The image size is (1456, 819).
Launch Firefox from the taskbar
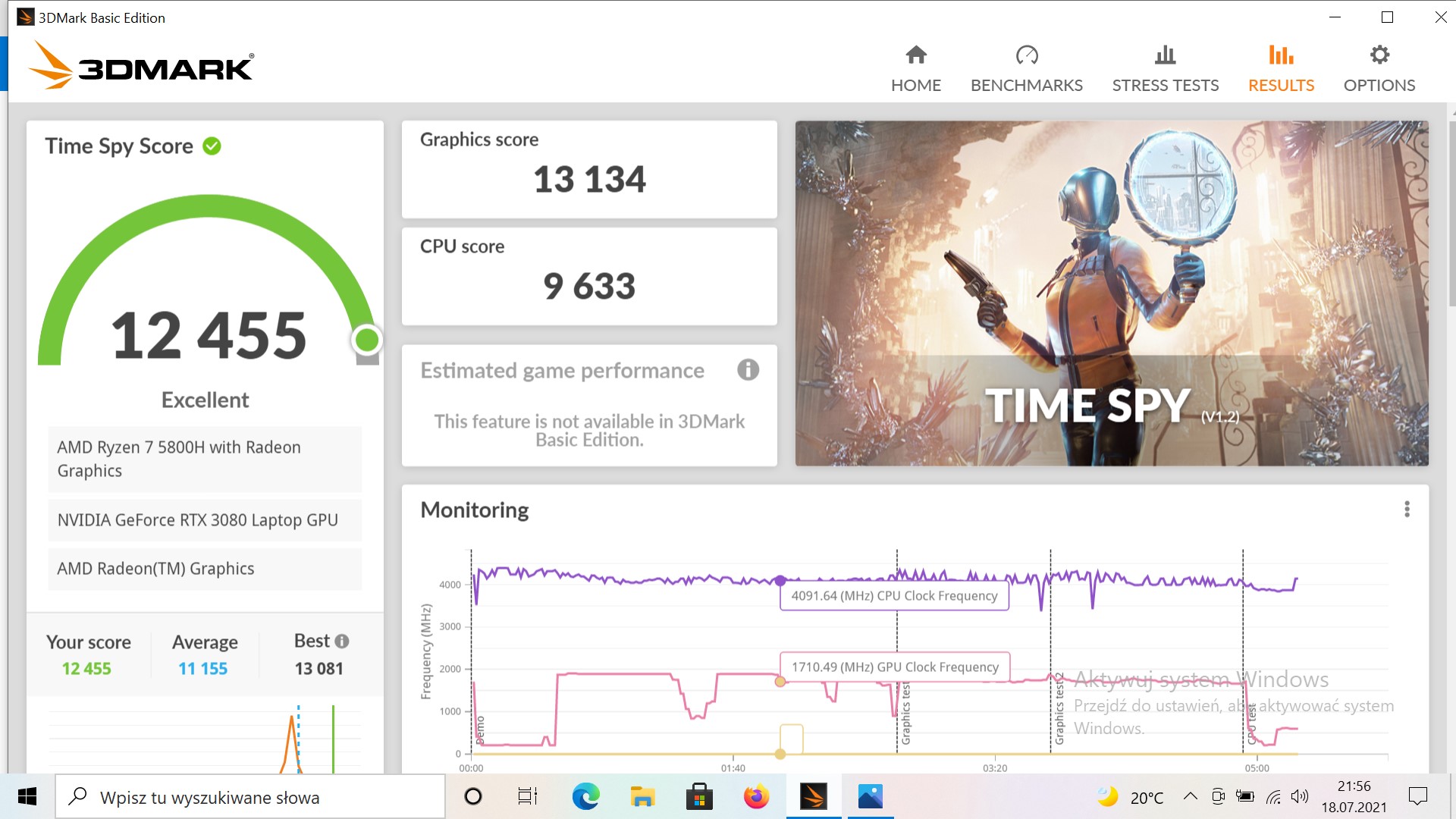(756, 796)
